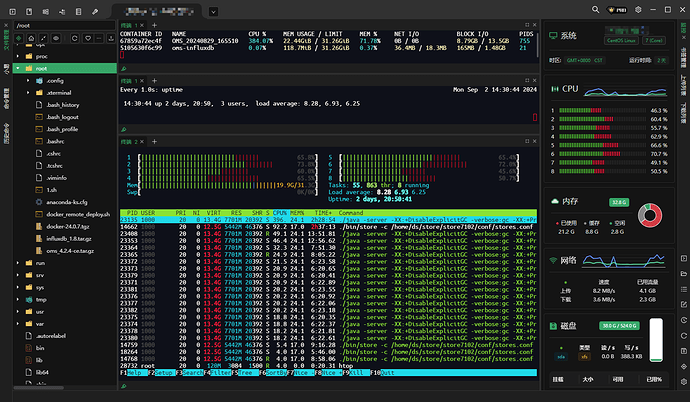Click the key/pen icon in the top toolbar
The image size is (690, 402).
point(95,12)
